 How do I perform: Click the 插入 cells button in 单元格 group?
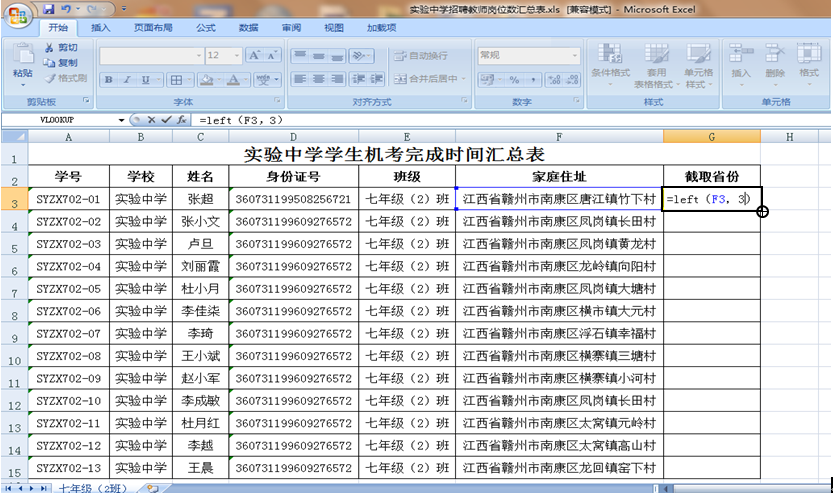741,64
